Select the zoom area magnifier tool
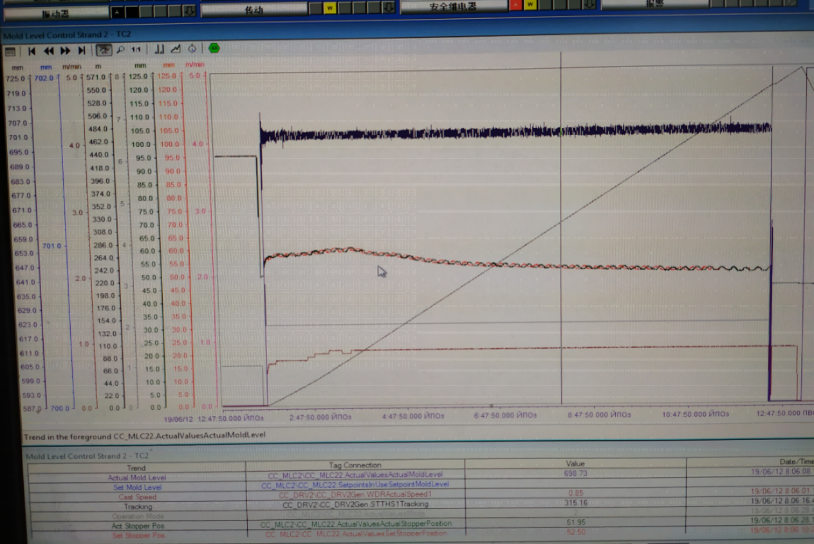This screenshot has height=544, width=814. click(120, 49)
